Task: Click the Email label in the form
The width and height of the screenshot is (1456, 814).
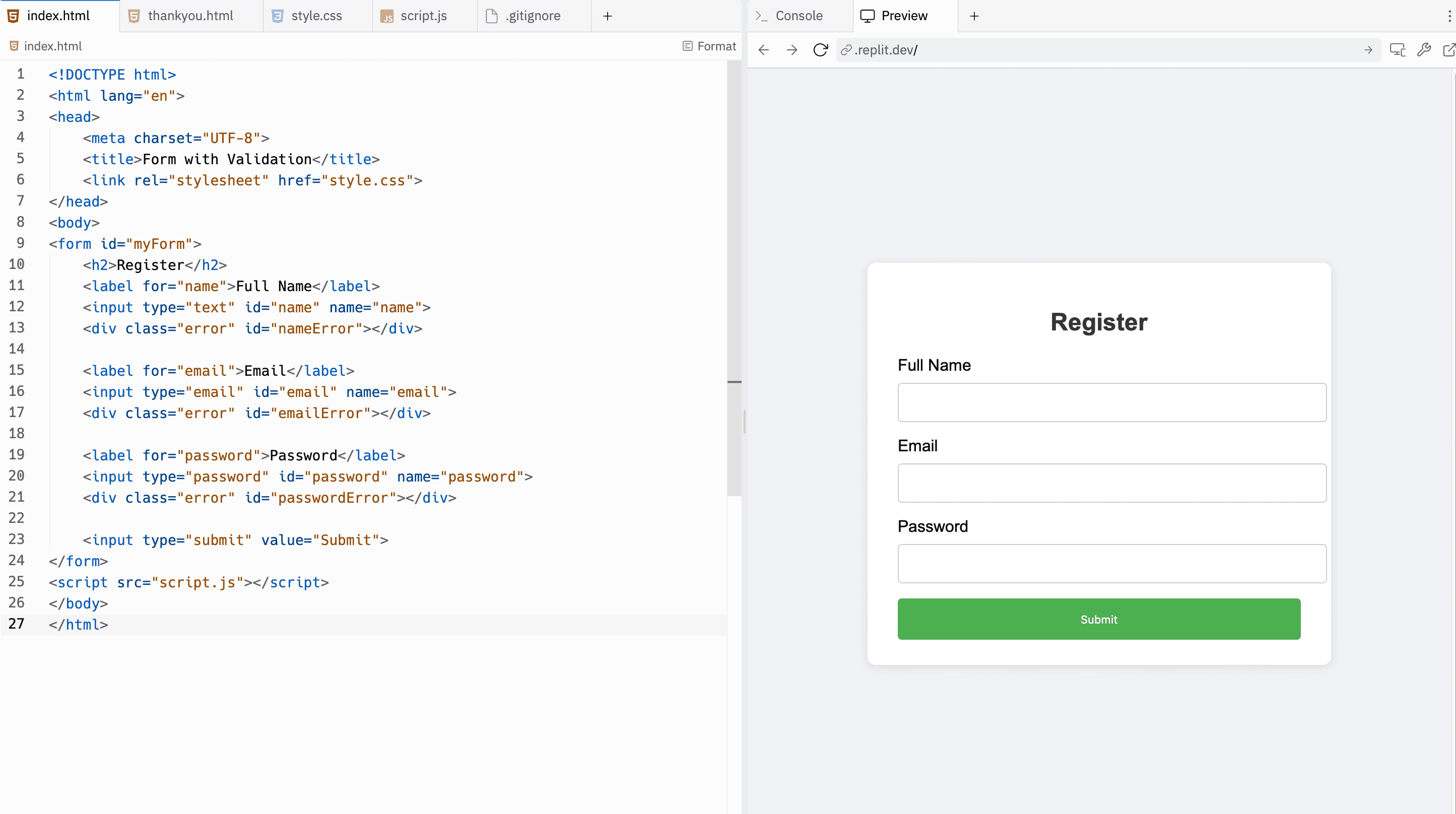Action: coord(917,446)
